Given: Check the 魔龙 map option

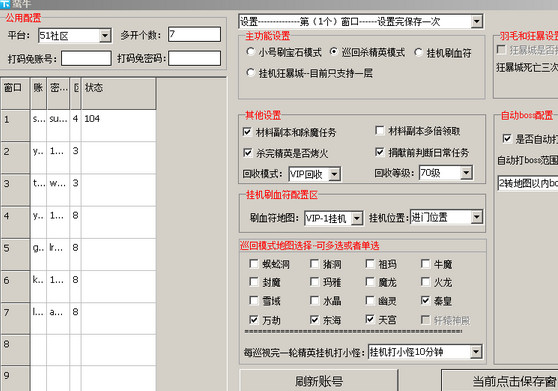Looking at the screenshot, I should [370, 282].
